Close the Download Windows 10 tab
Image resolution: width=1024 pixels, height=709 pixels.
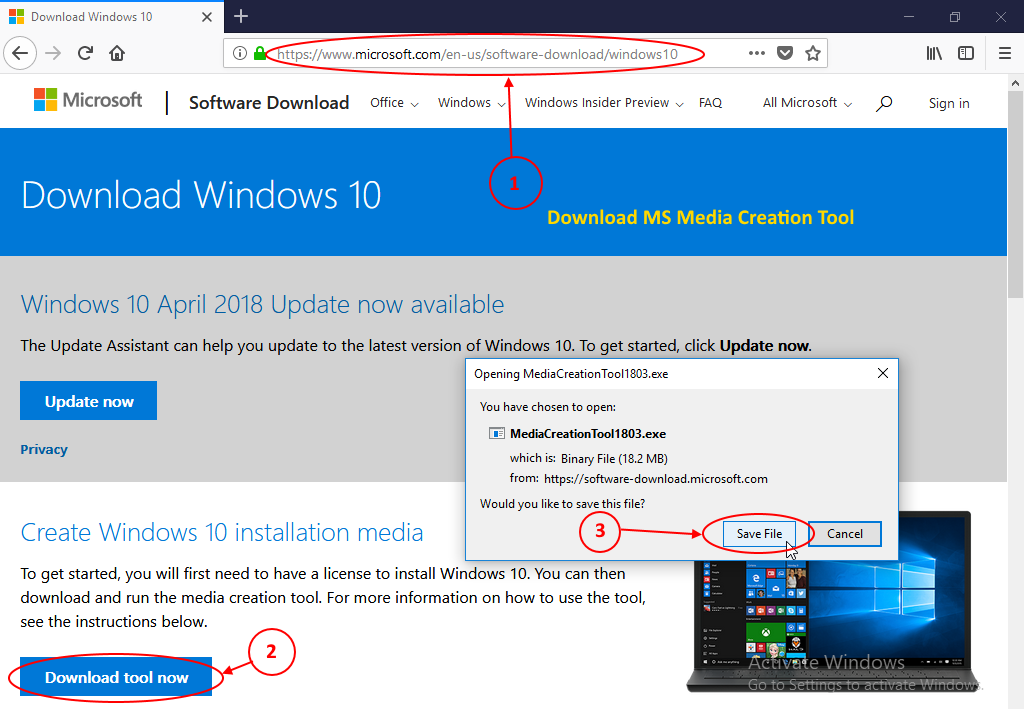tap(206, 17)
